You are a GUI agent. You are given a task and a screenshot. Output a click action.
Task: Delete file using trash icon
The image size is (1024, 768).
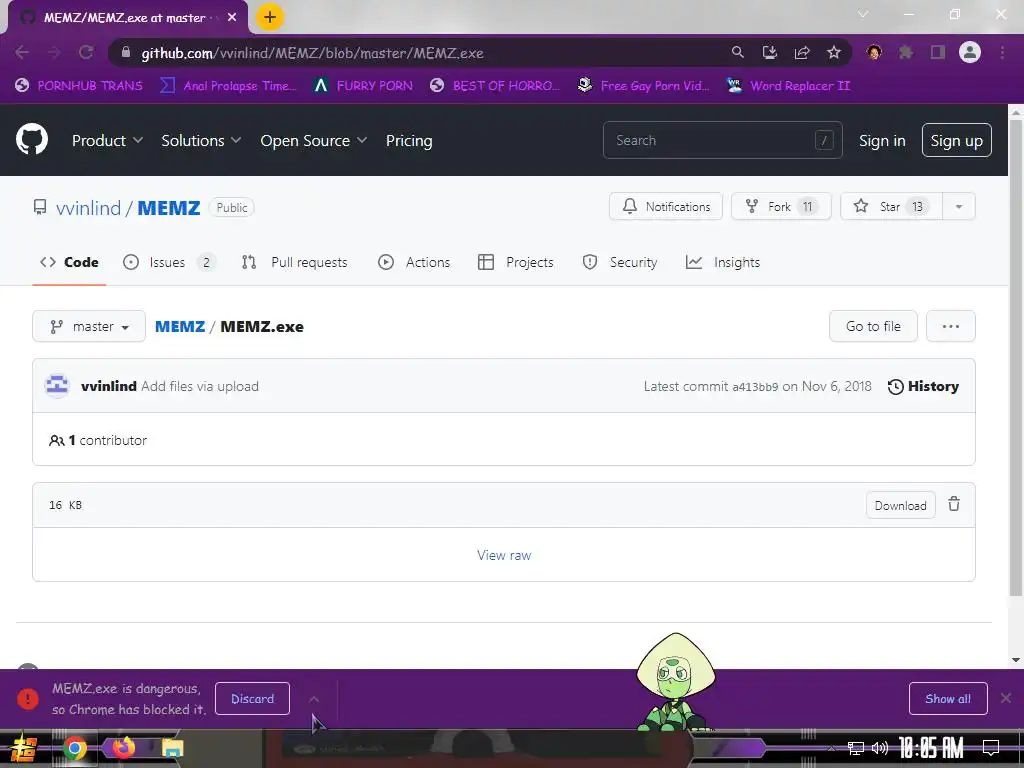(x=954, y=504)
